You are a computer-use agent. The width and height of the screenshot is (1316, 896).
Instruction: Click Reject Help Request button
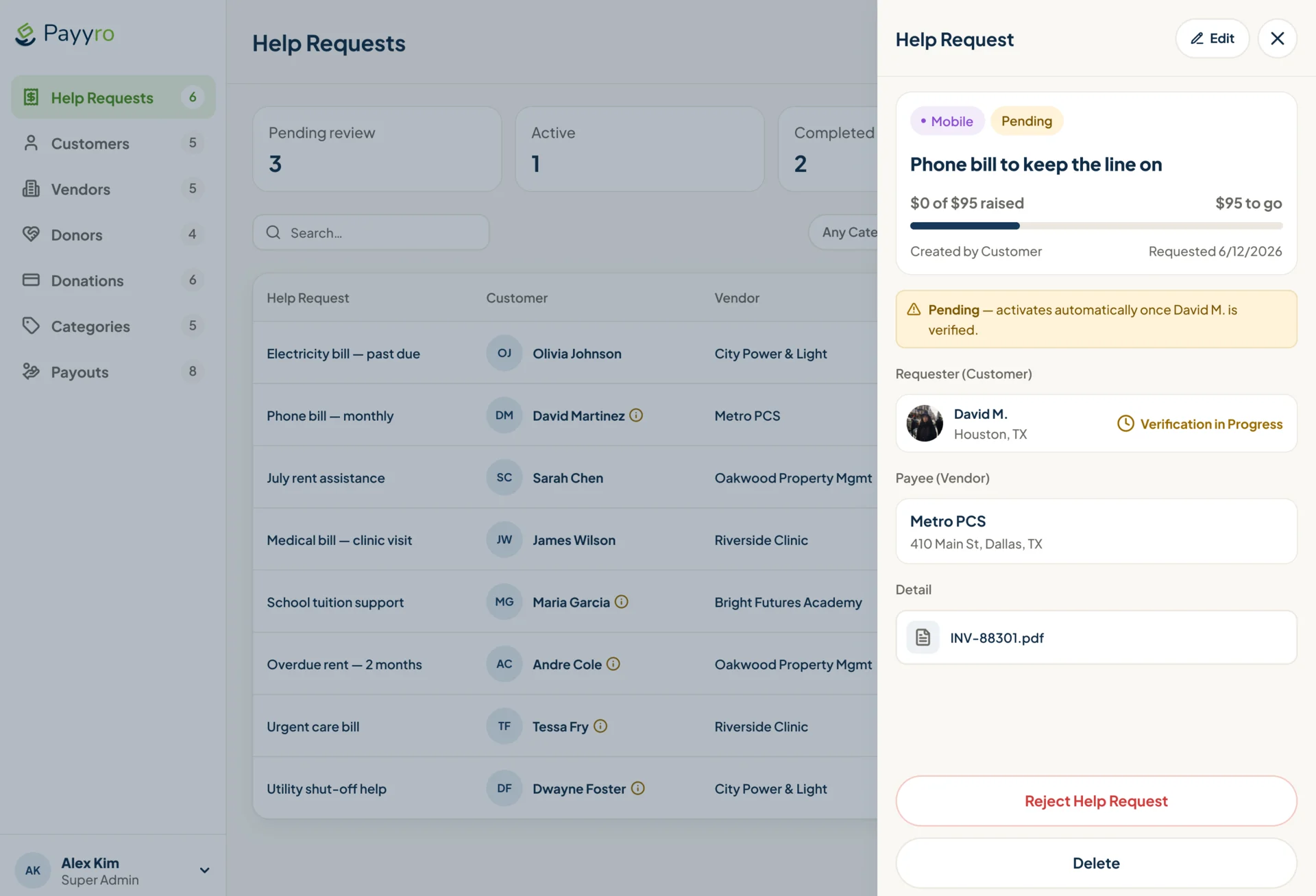(1096, 801)
